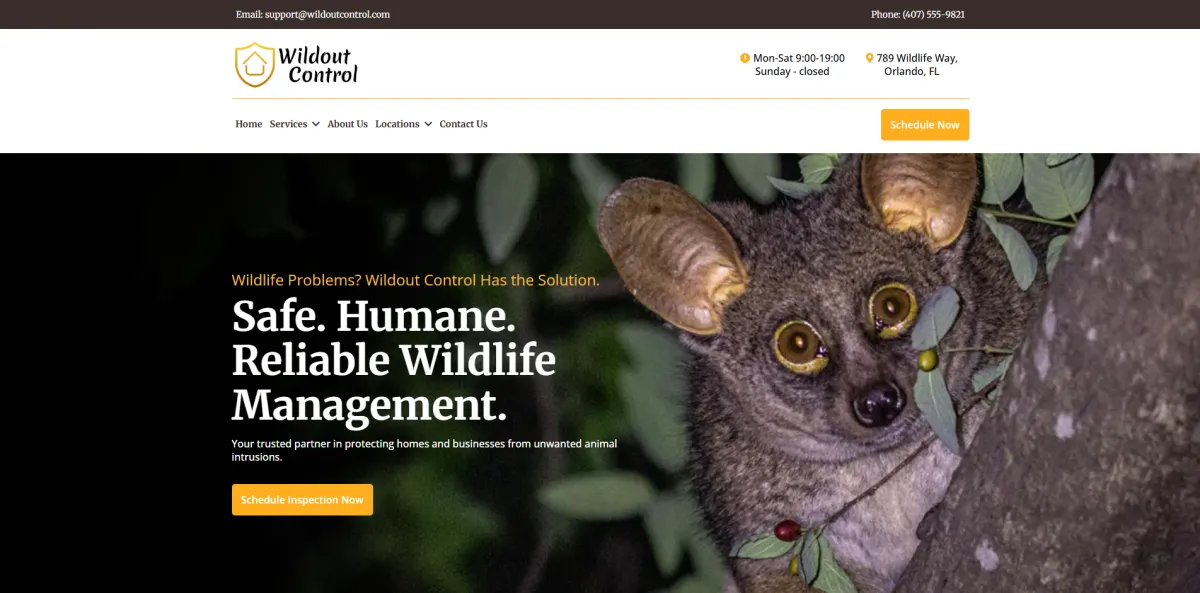Screen dimensions: 1200x593
Task: Expand the Services dropdown chevron
Action: 315,124
